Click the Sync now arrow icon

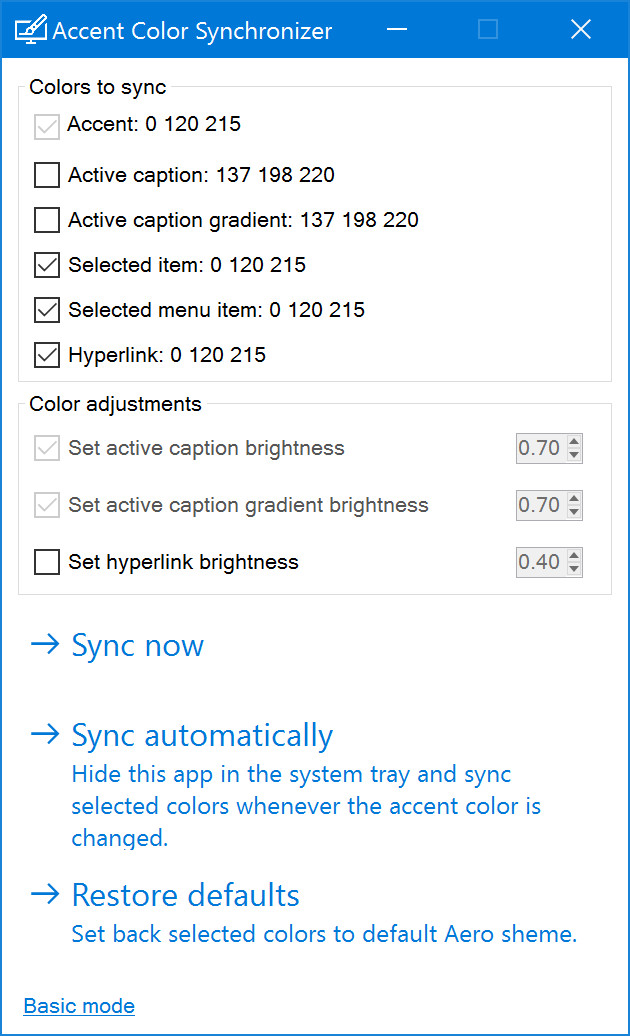45,644
